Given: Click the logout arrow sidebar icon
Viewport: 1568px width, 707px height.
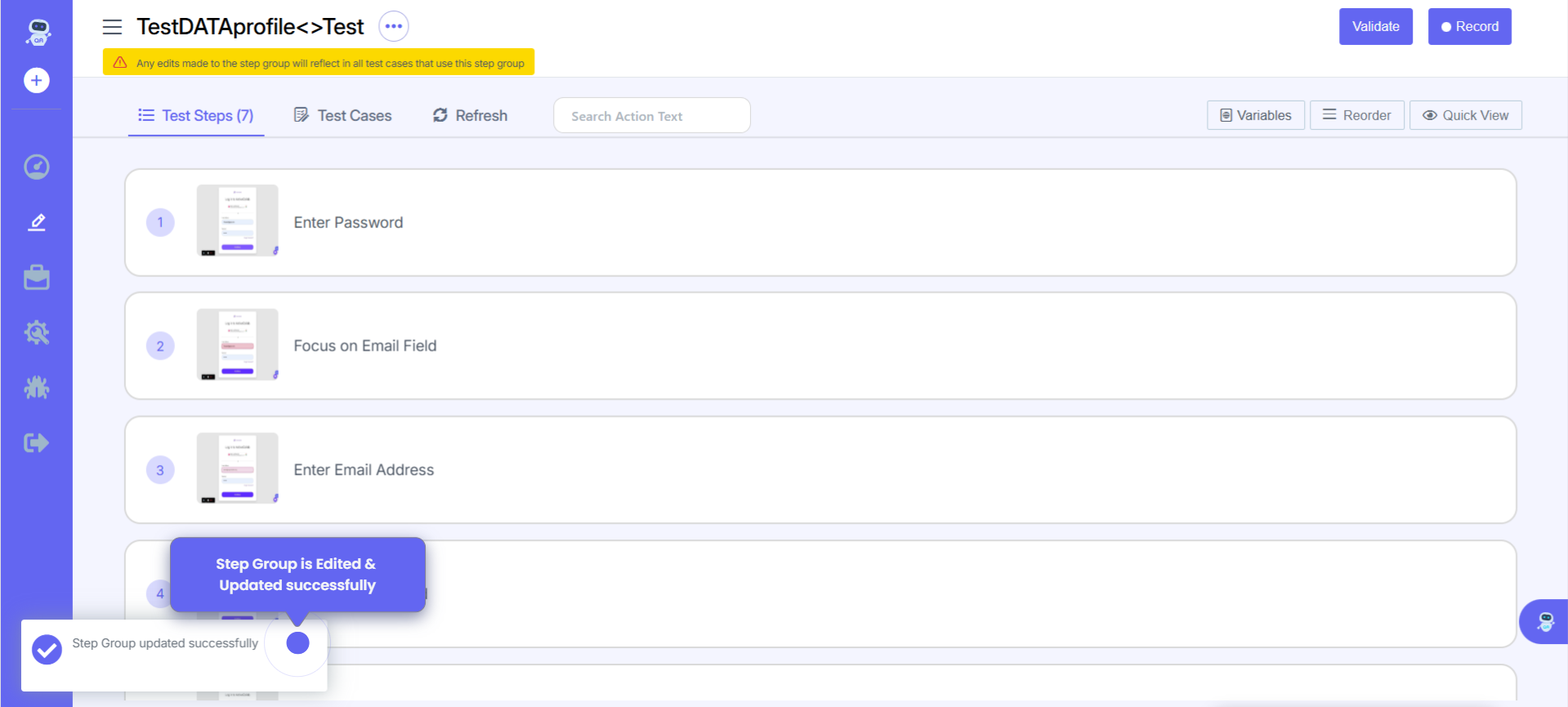Looking at the screenshot, I should point(37,443).
